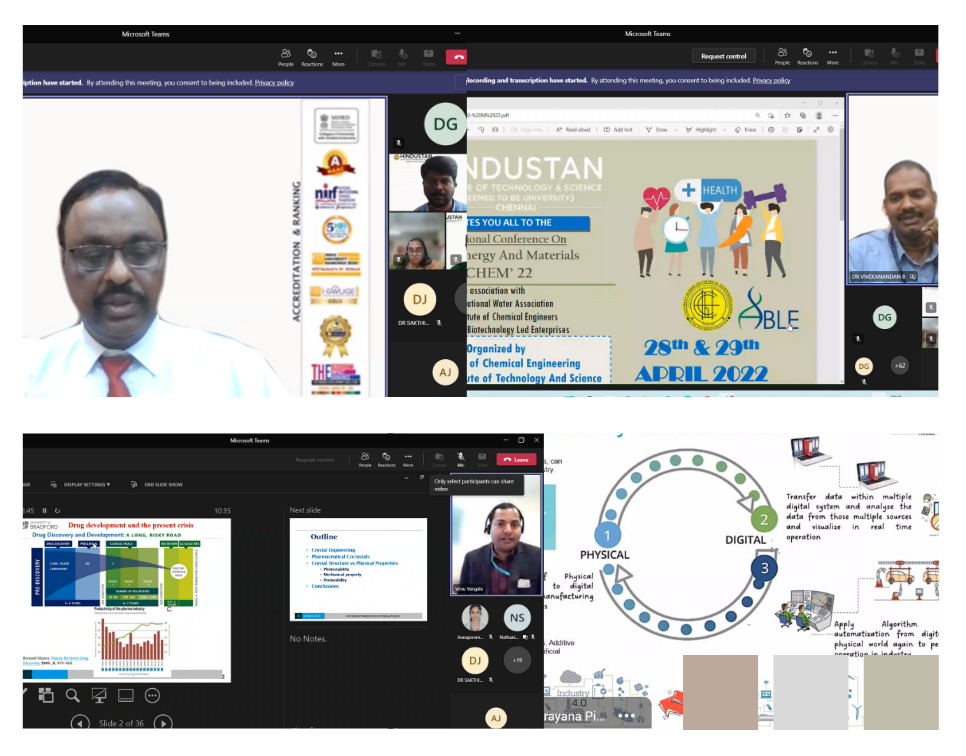Open Reactions in top-right Teams window
The width and height of the screenshot is (966, 756).
pyautogui.click(x=807, y=56)
